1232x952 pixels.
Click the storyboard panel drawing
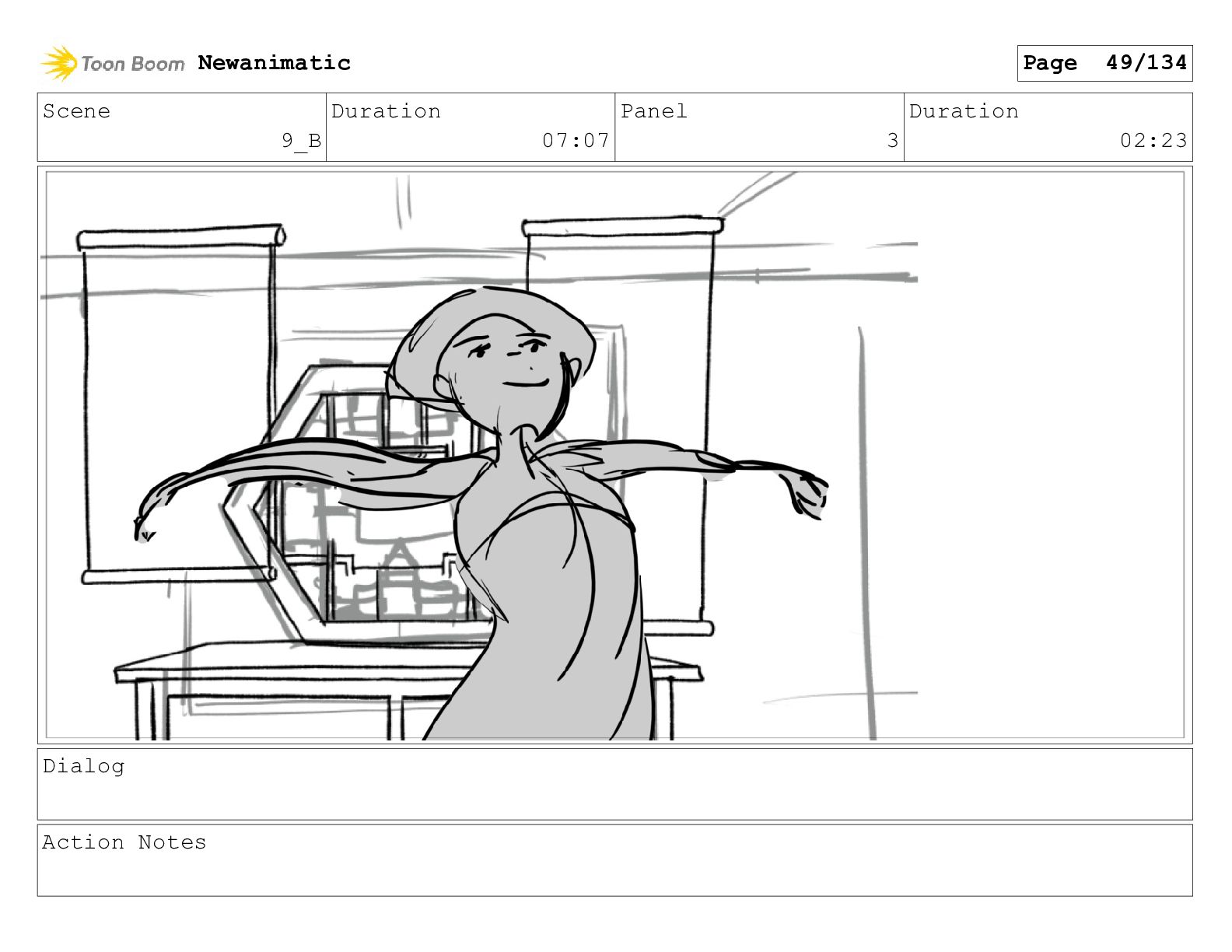point(614,455)
